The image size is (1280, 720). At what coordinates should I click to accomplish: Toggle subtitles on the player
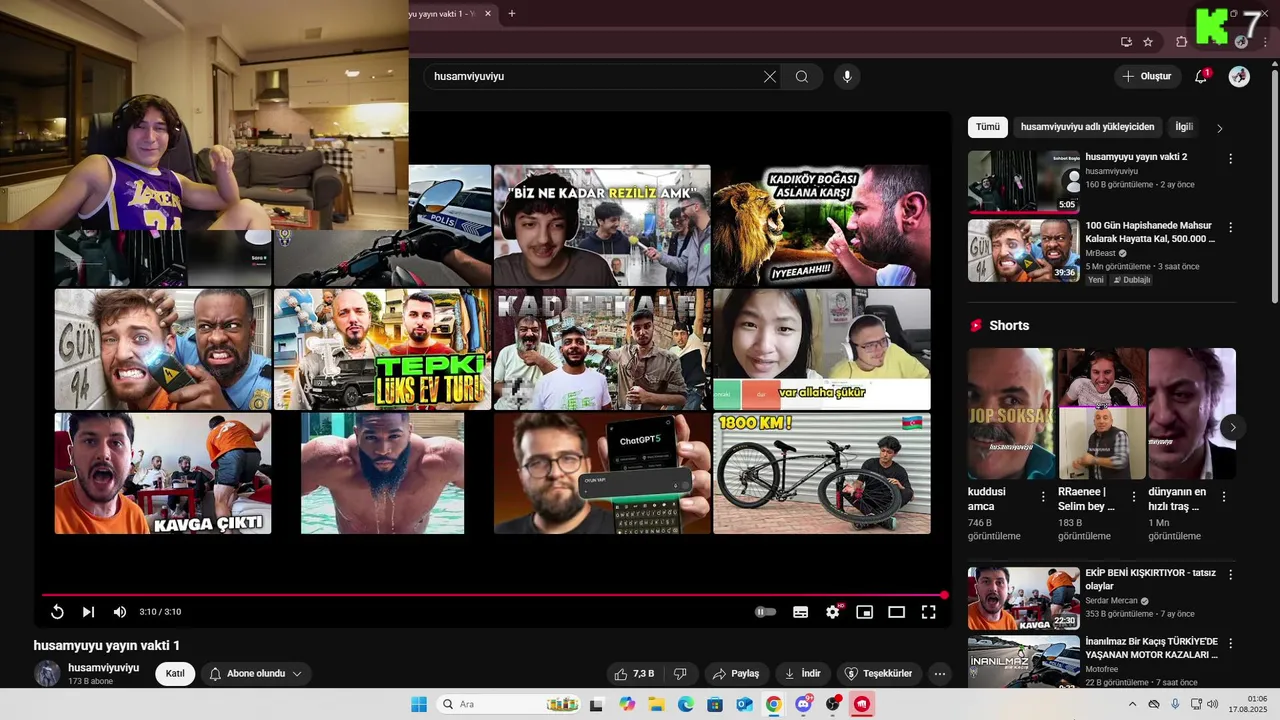[x=800, y=612]
